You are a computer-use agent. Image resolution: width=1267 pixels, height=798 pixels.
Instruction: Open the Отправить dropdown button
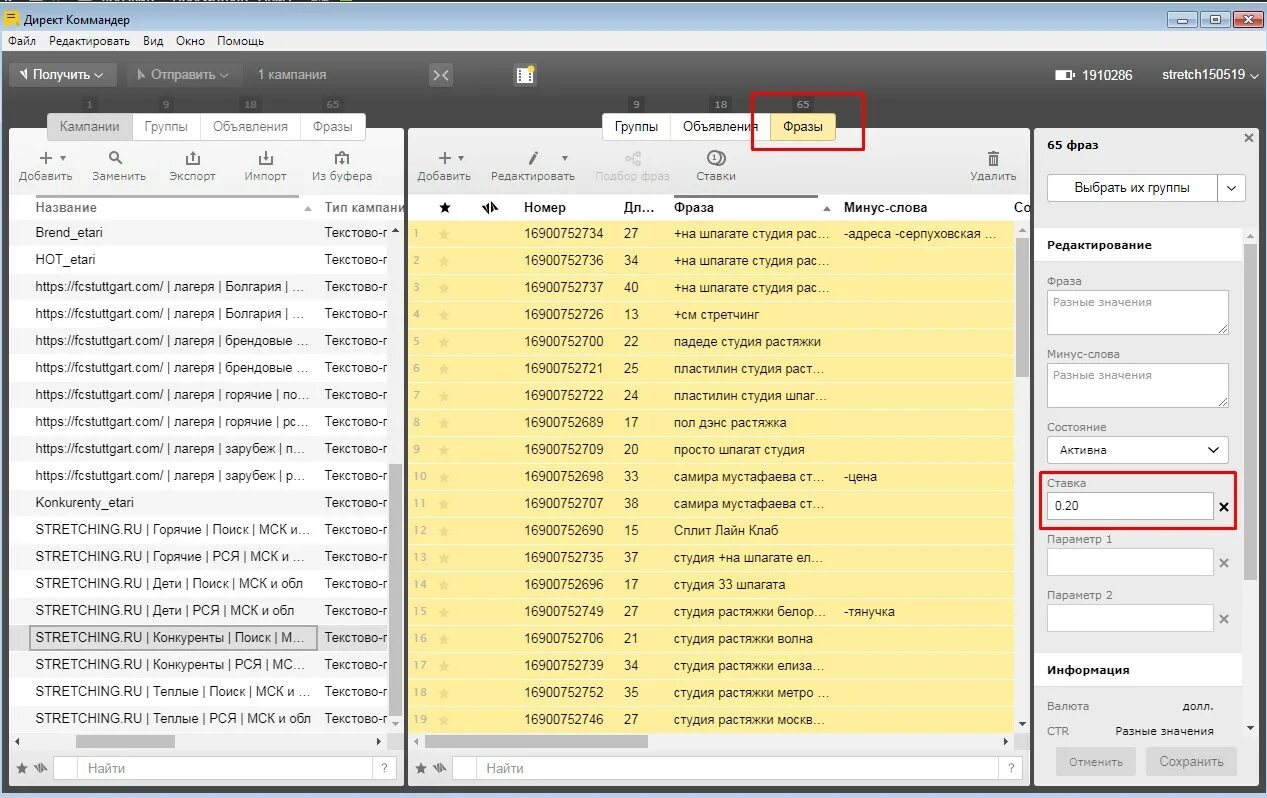coord(184,75)
